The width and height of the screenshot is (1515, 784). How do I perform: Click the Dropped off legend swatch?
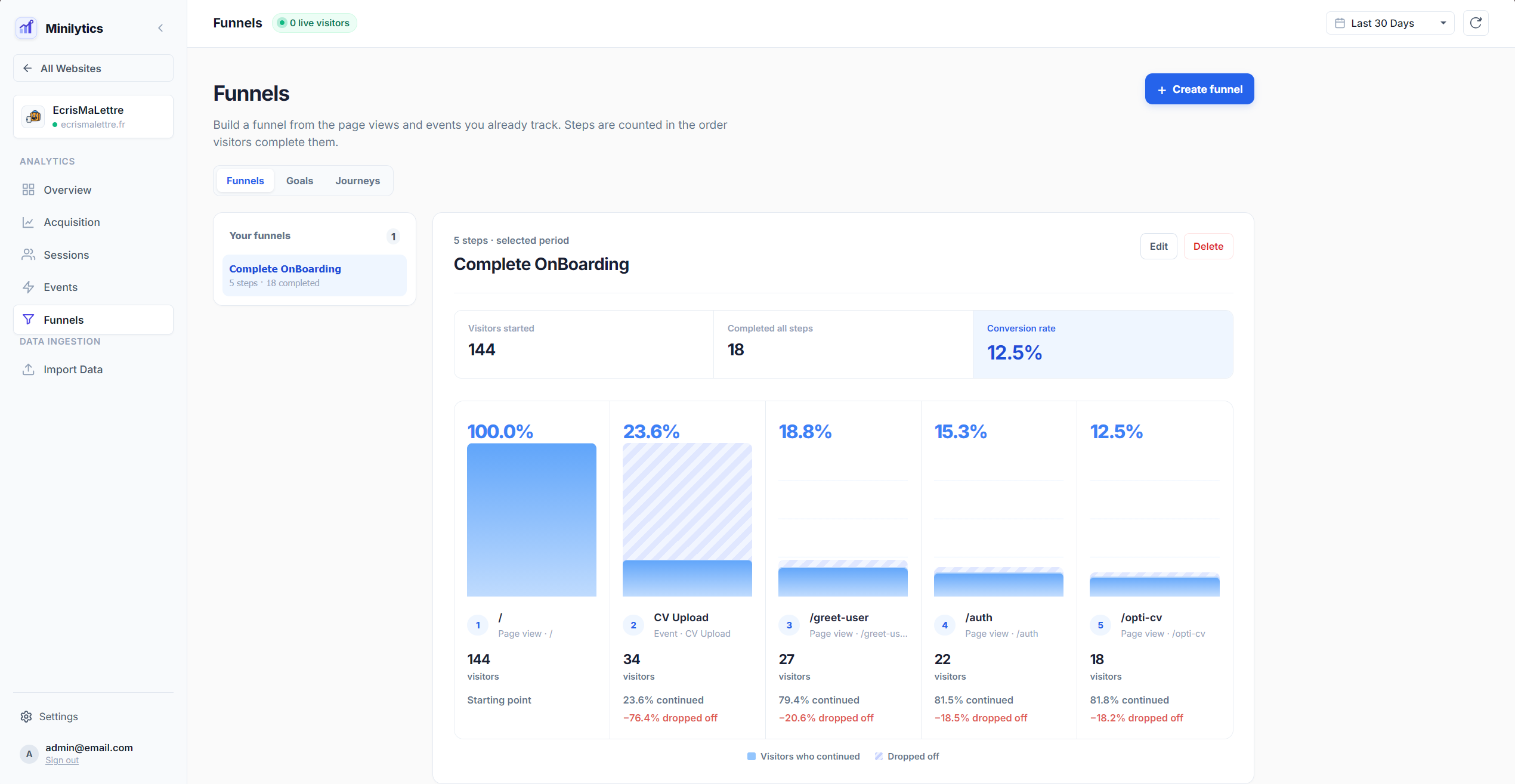(x=879, y=756)
